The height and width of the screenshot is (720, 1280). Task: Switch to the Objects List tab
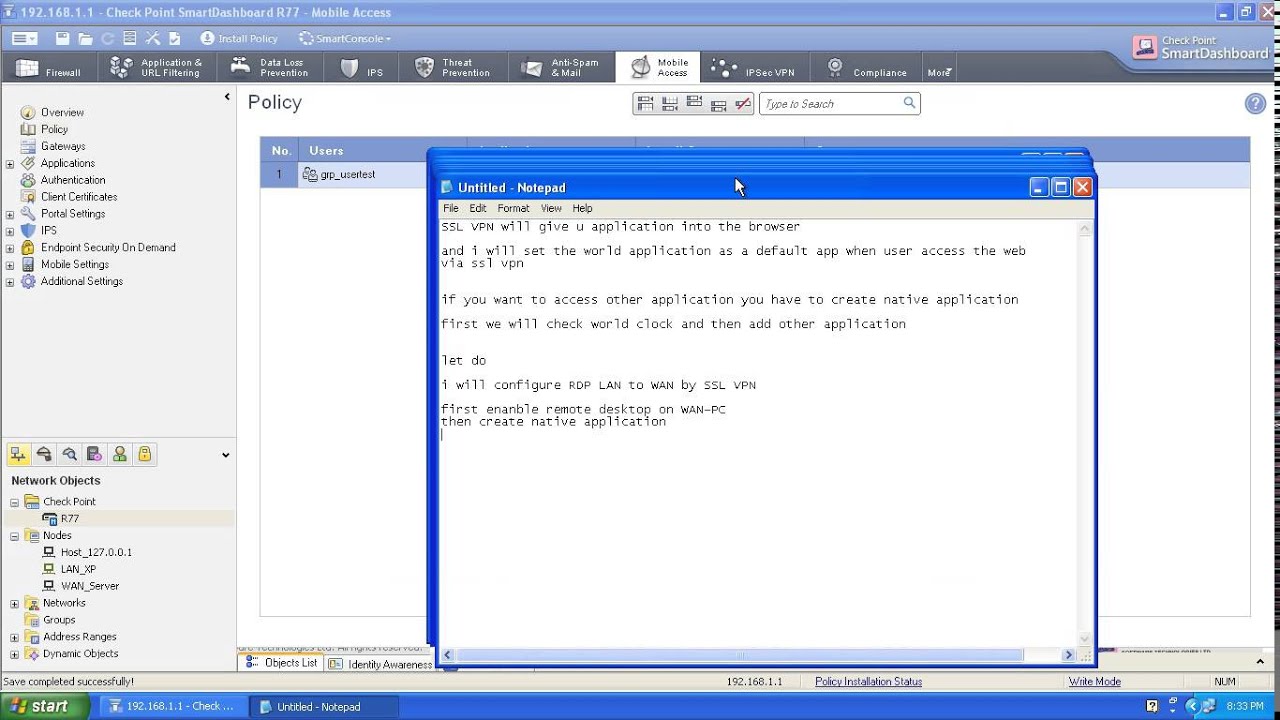point(282,663)
